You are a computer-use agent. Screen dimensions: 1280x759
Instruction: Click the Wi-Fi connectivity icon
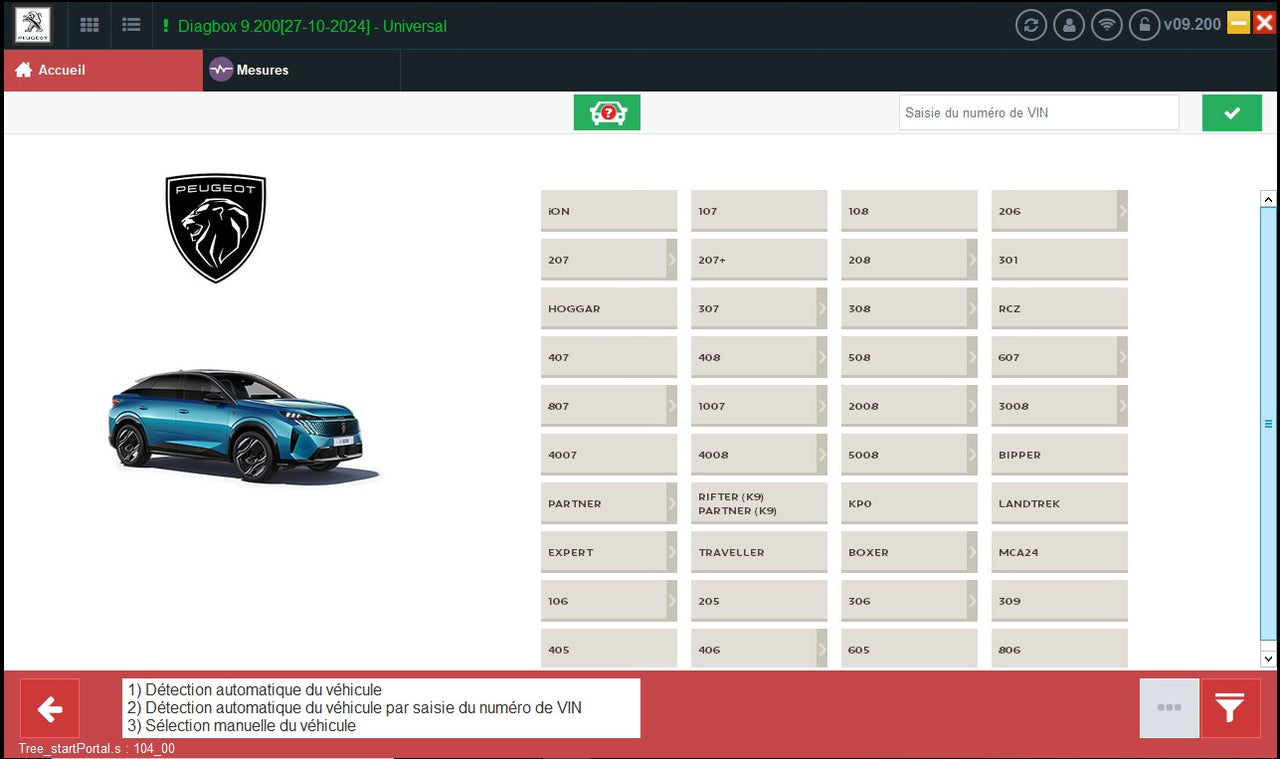(x=1107, y=24)
